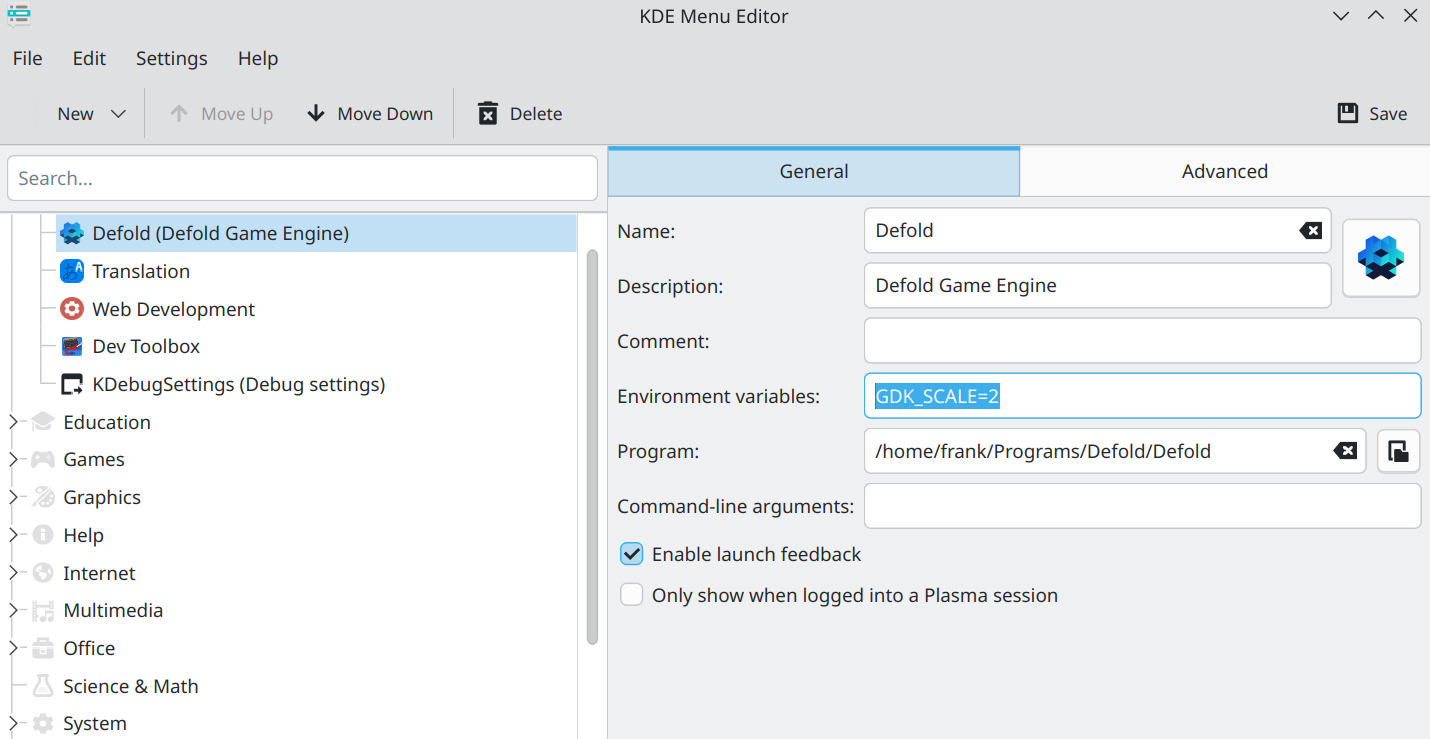Clear the Program path with its eraser icon
1430x739 pixels.
pos(1345,451)
